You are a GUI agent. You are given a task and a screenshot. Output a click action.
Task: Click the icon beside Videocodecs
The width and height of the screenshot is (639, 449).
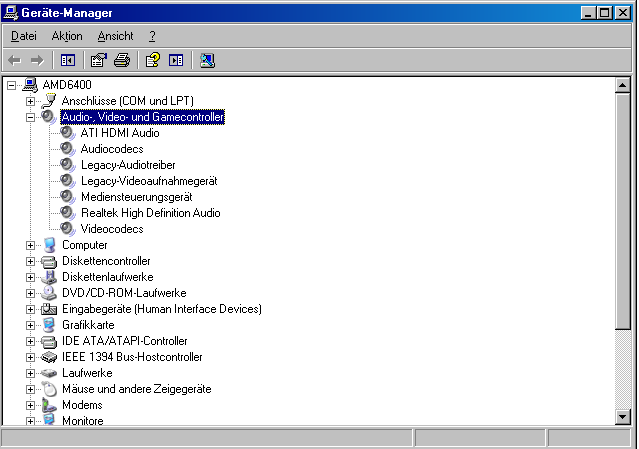(x=68, y=229)
